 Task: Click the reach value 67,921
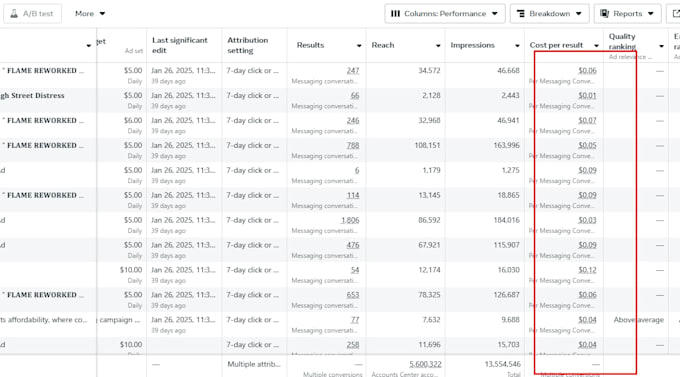click(x=429, y=245)
